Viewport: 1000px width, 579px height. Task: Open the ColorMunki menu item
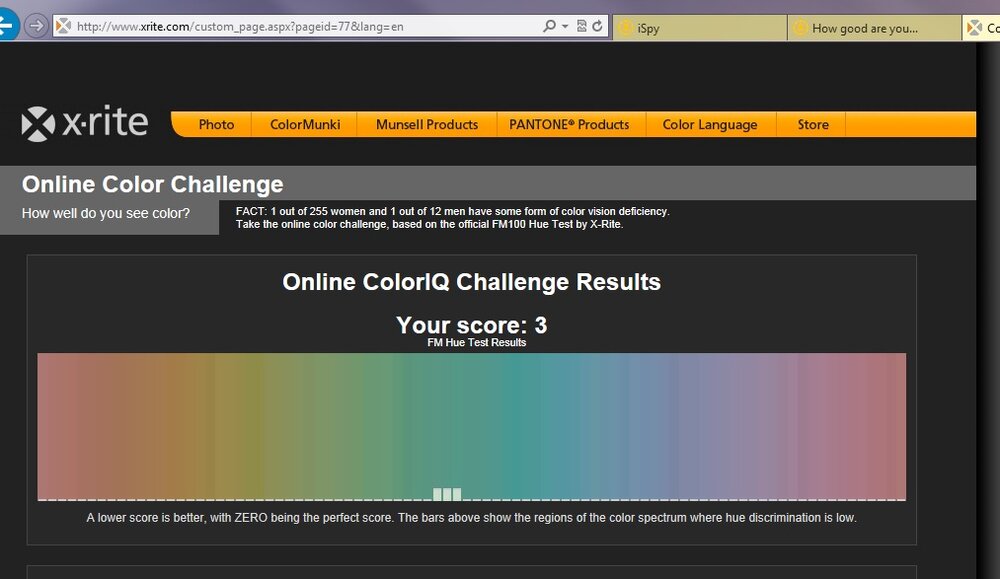click(x=305, y=124)
